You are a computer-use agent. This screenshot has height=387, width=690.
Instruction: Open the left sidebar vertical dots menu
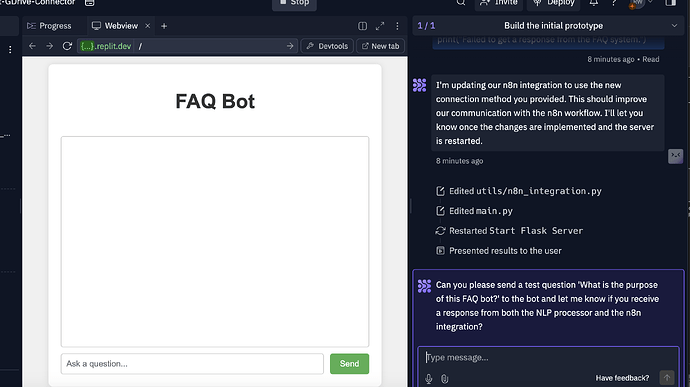click(10, 50)
